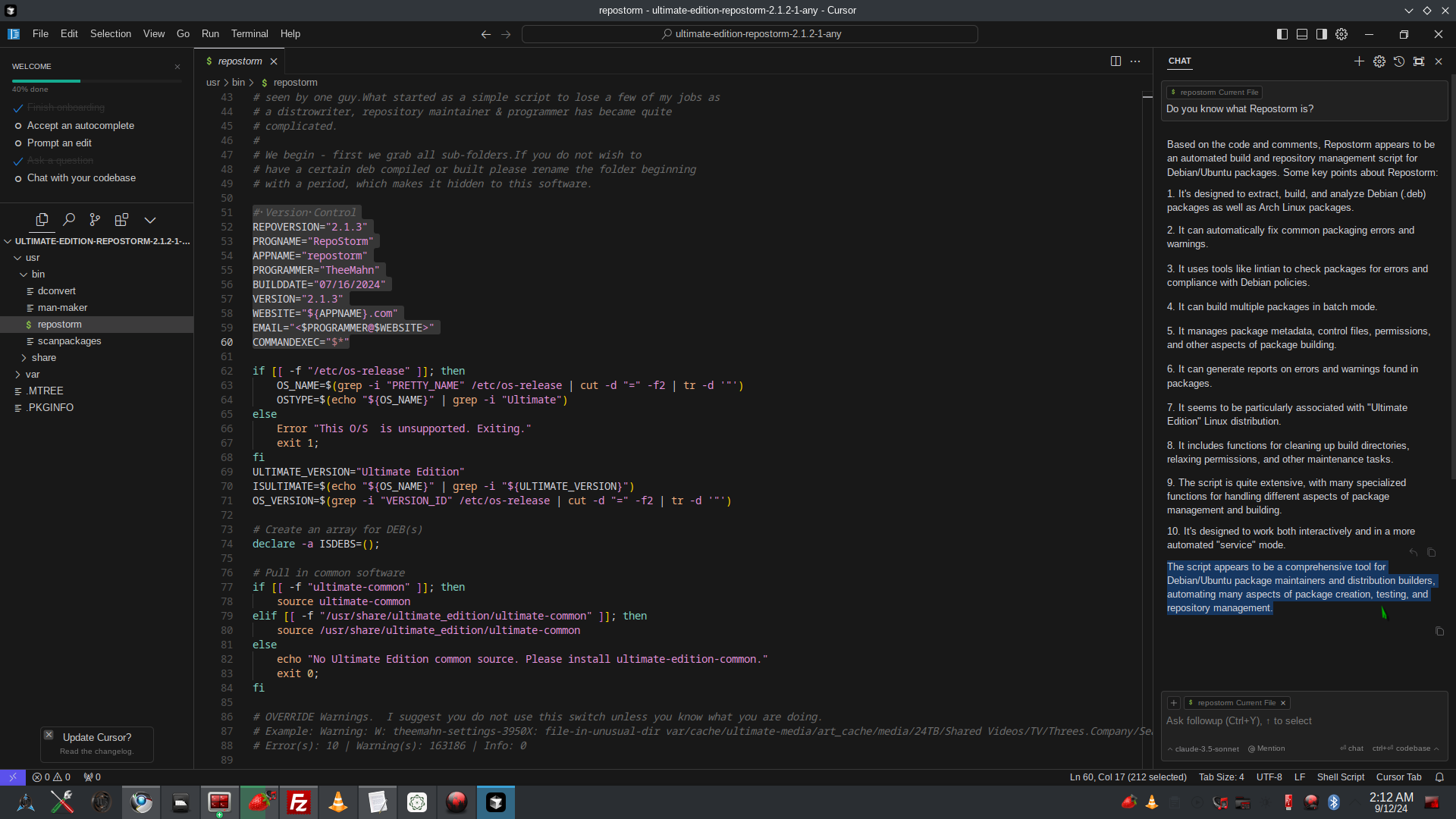Open the View menu
1456x819 pixels.
tap(154, 34)
